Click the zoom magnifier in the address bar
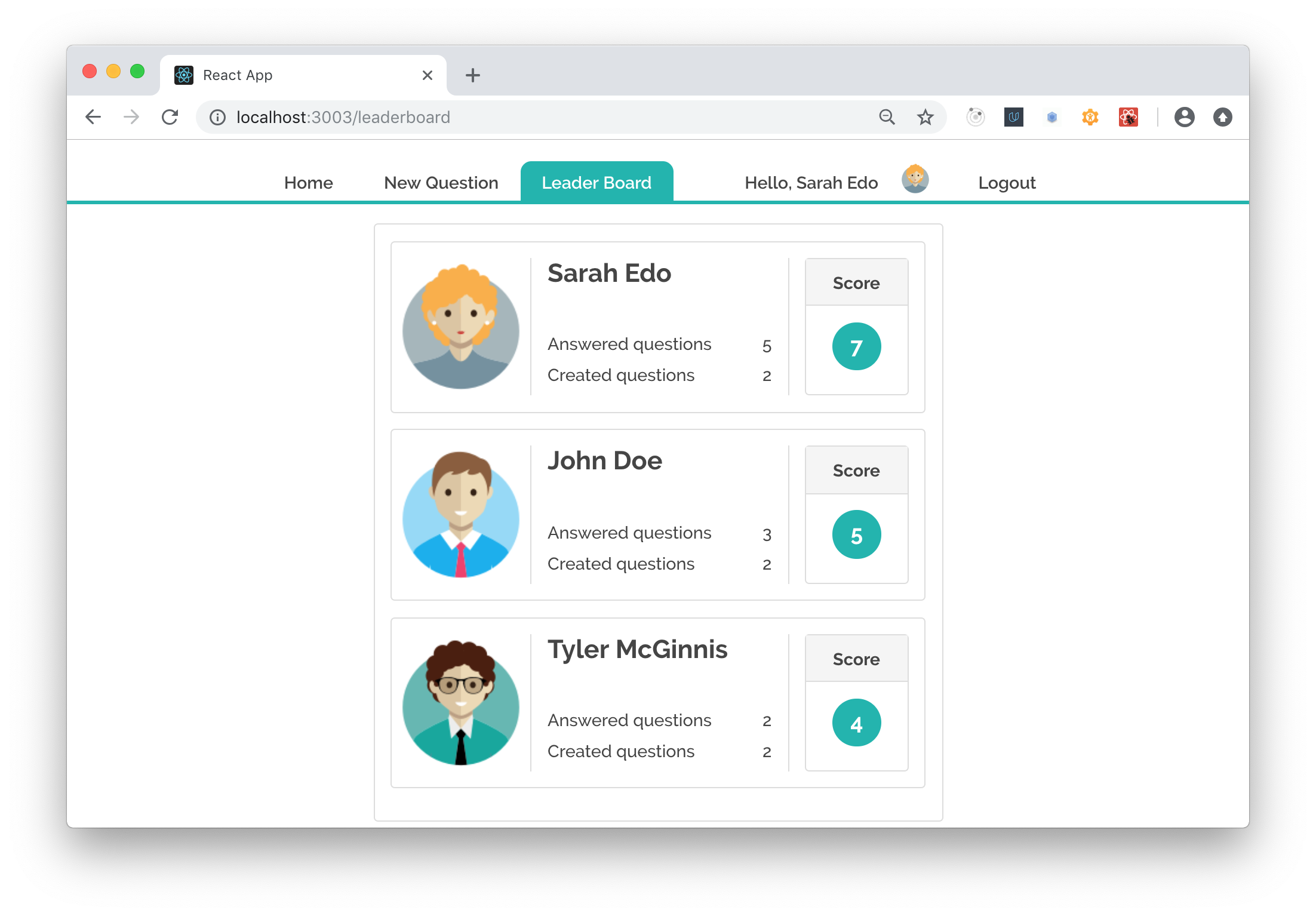Viewport: 1316px width, 916px height. pyautogui.click(x=887, y=117)
